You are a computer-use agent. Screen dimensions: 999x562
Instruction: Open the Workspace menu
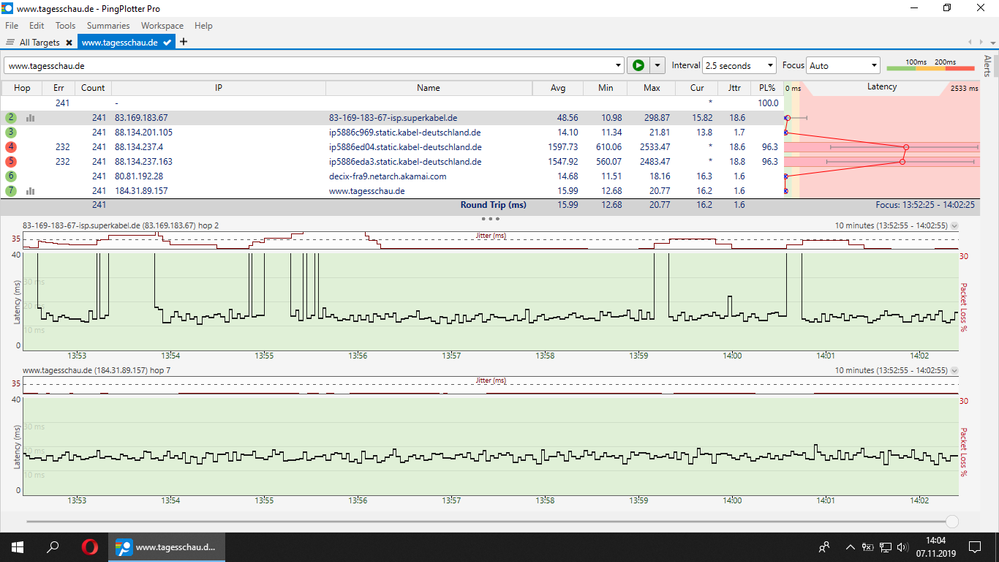[x=162, y=25]
